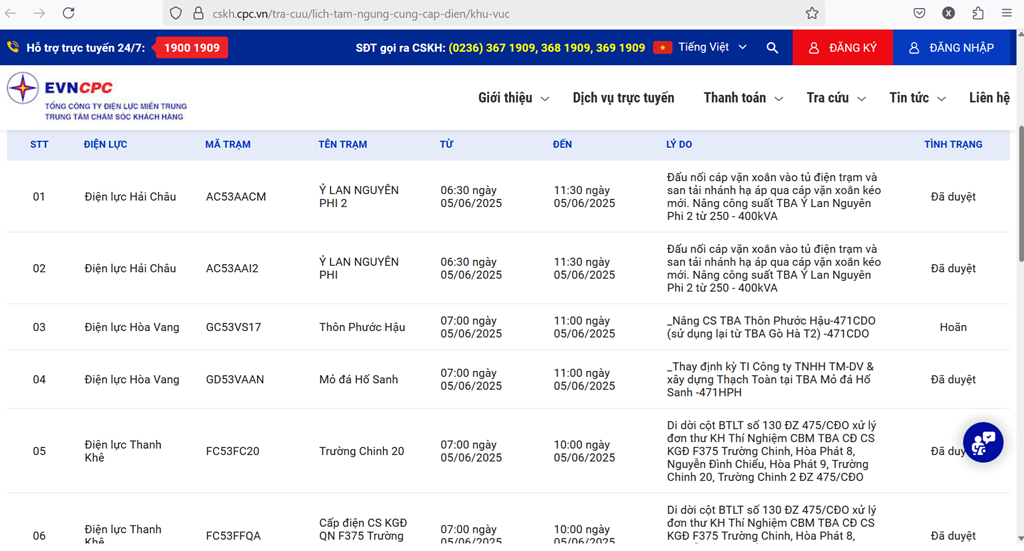Viewport: 1024px width, 551px height.
Task: Open the Tra cứu menu
Action: (x=835, y=98)
